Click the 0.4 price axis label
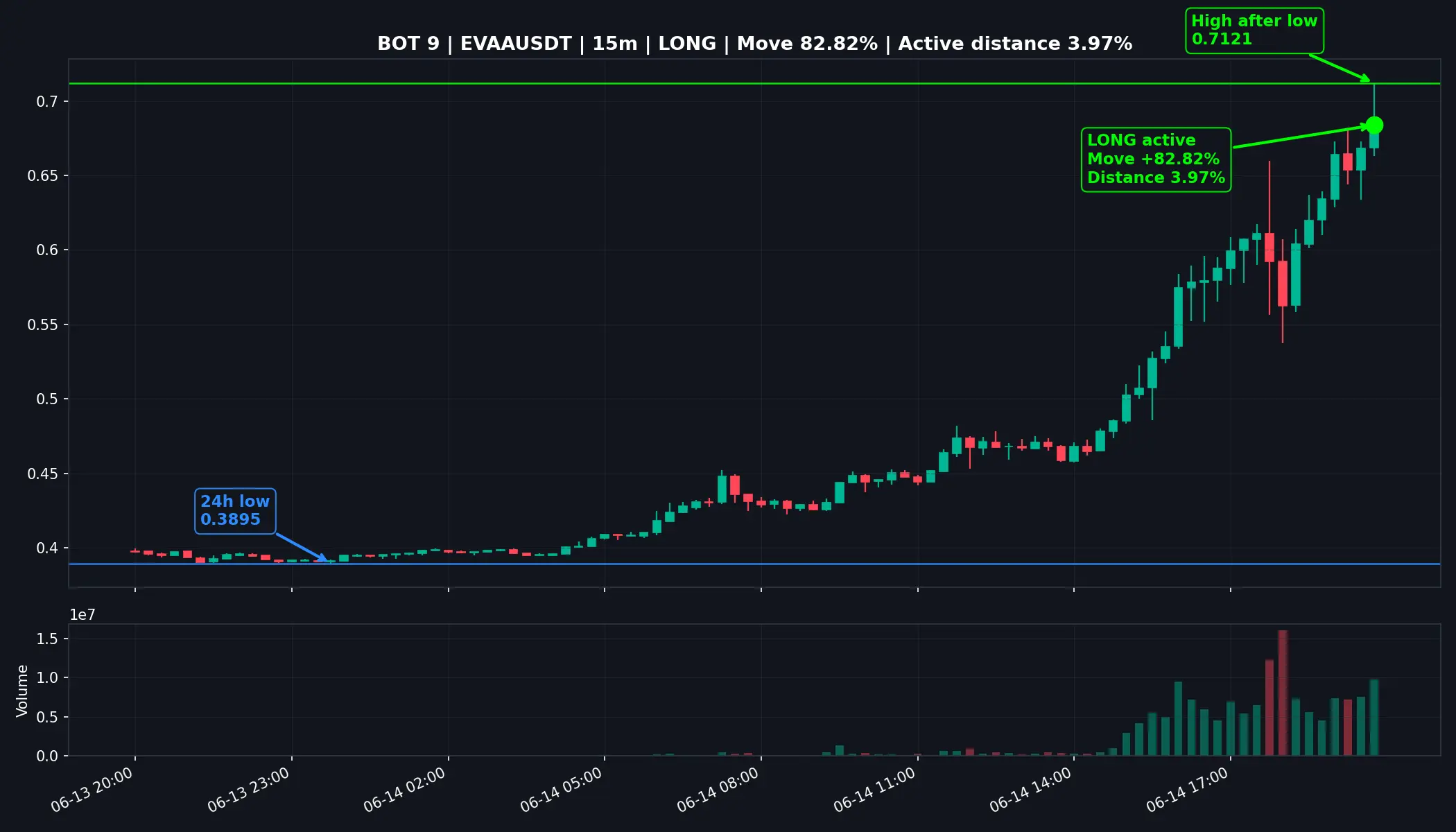Image resolution: width=1456 pixels, height=832 pixels. [x=47, y=548]
